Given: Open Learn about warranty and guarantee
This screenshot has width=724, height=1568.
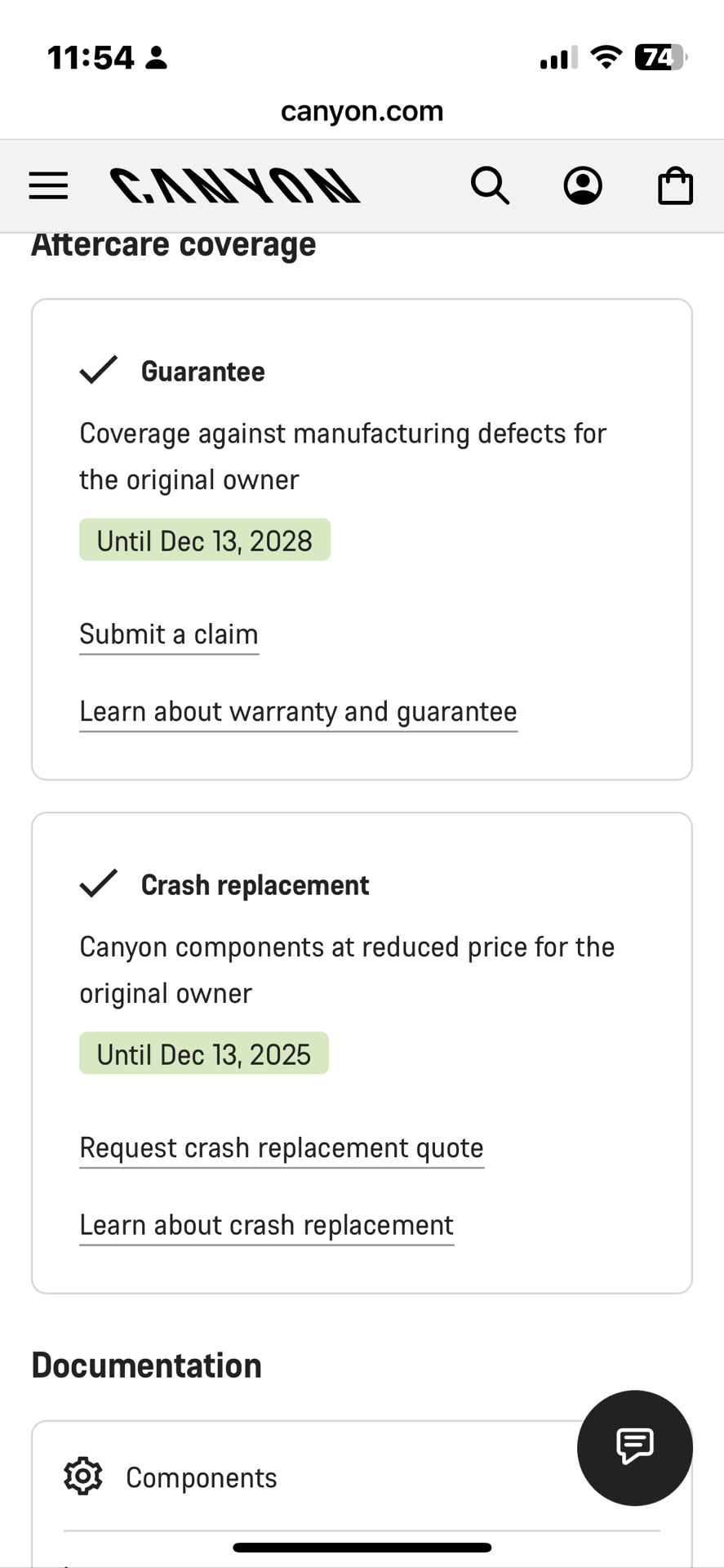Looking at the screenshot, I should [298, 712].
